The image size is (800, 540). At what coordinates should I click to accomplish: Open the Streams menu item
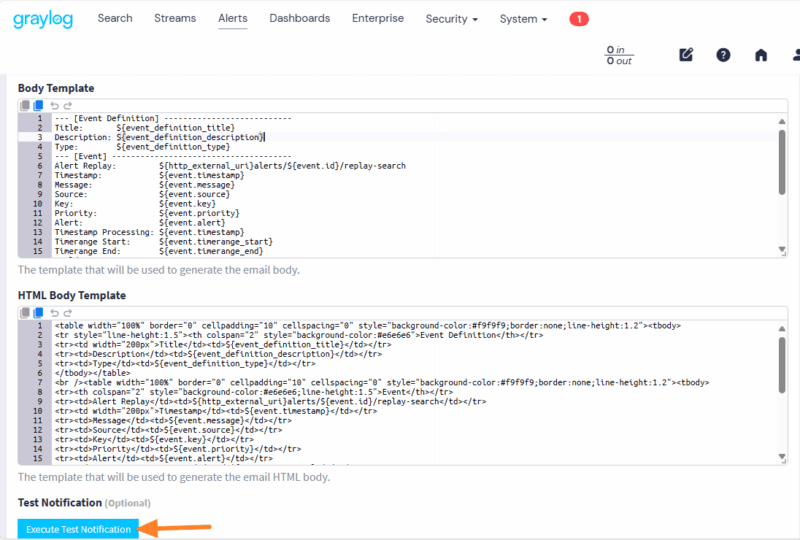click(175, 18)
